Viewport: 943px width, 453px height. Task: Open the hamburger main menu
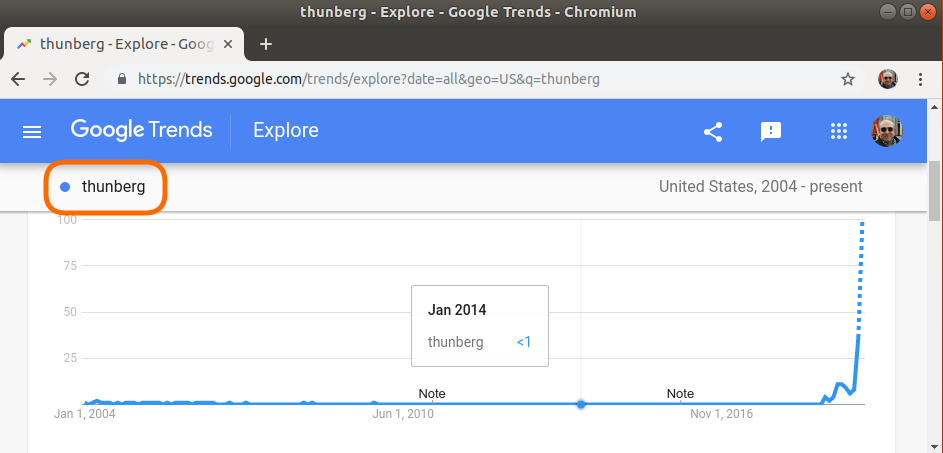point(32,132)
